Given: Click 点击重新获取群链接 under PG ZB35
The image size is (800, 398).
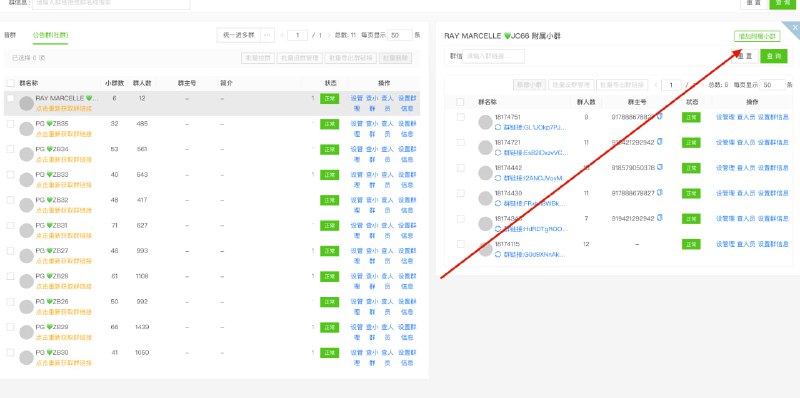Looking at the screenshot, I should pyautogui.click(x=64, y=134).
